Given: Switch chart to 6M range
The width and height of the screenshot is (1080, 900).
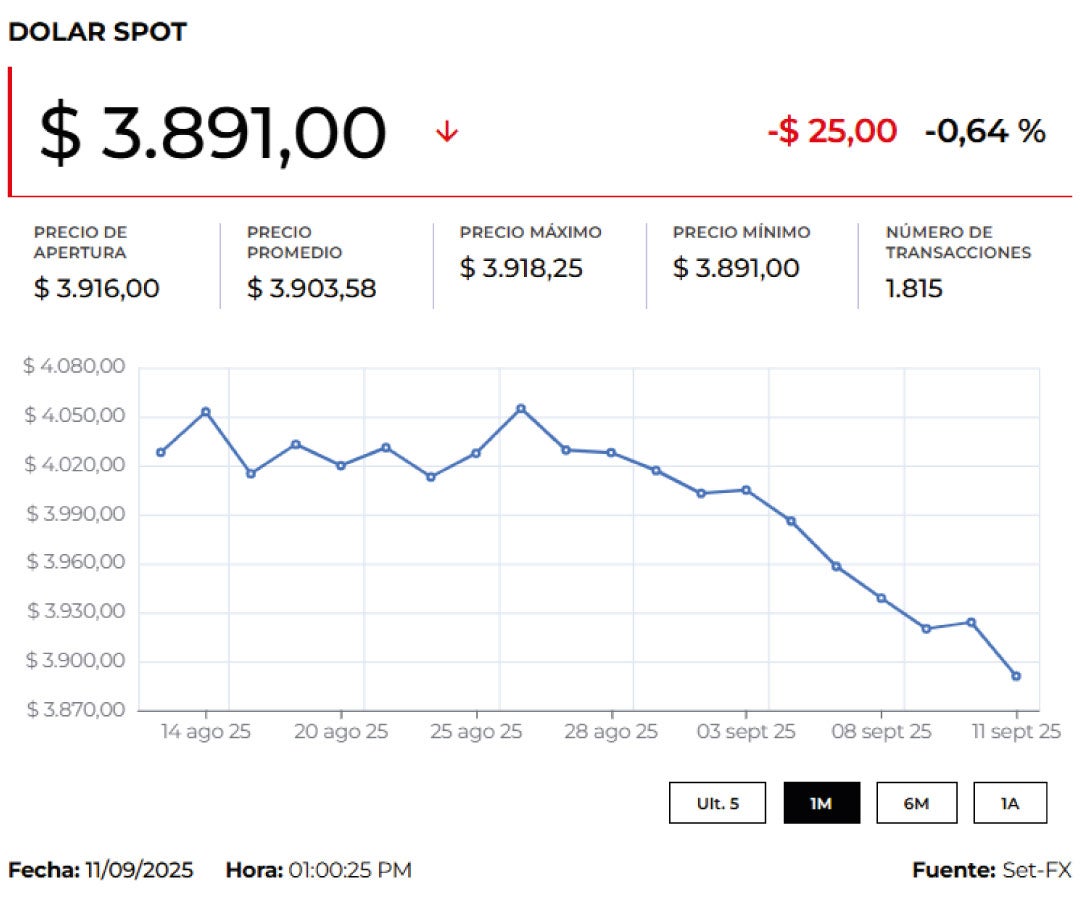Looking at the screenshot, I should coord(916,803).
